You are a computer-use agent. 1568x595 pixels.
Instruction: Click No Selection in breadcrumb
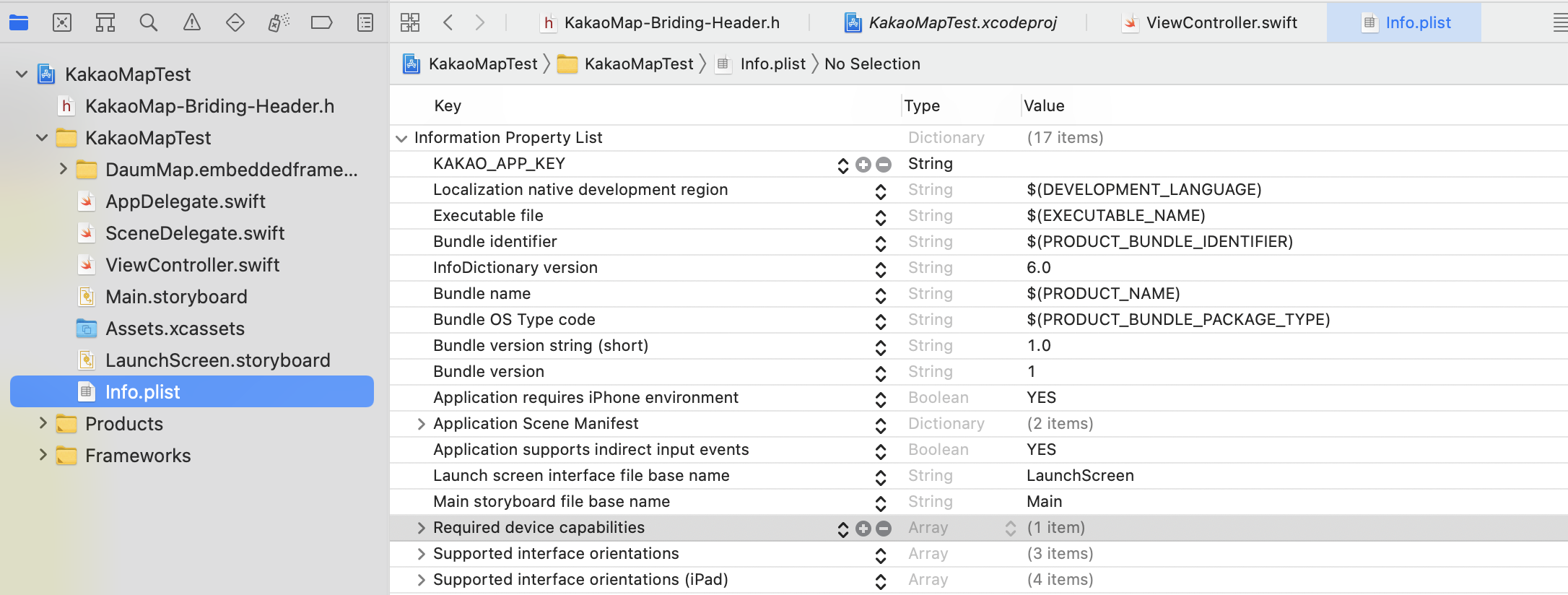(x=872, y=64)
